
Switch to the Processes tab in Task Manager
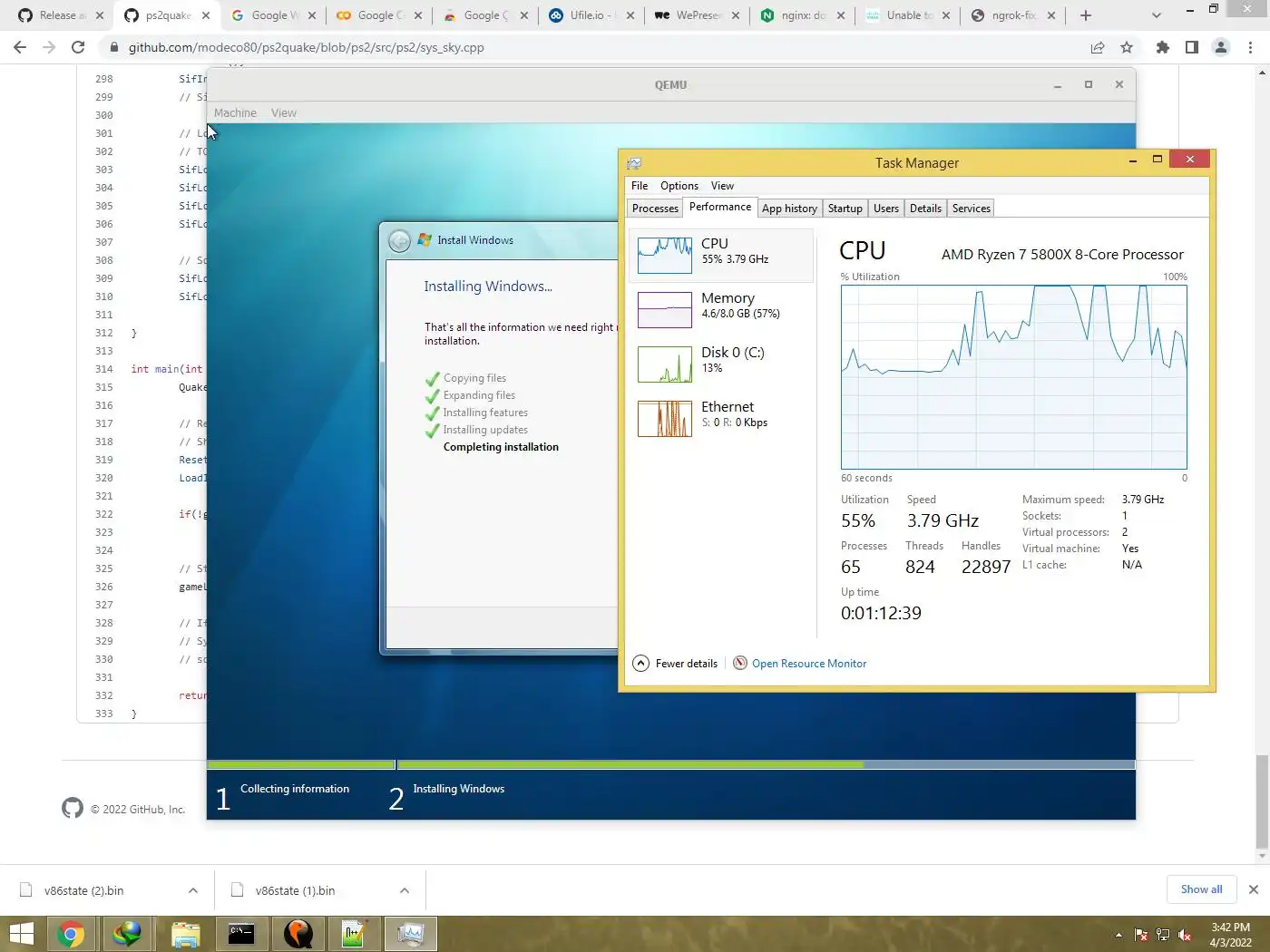655,209
